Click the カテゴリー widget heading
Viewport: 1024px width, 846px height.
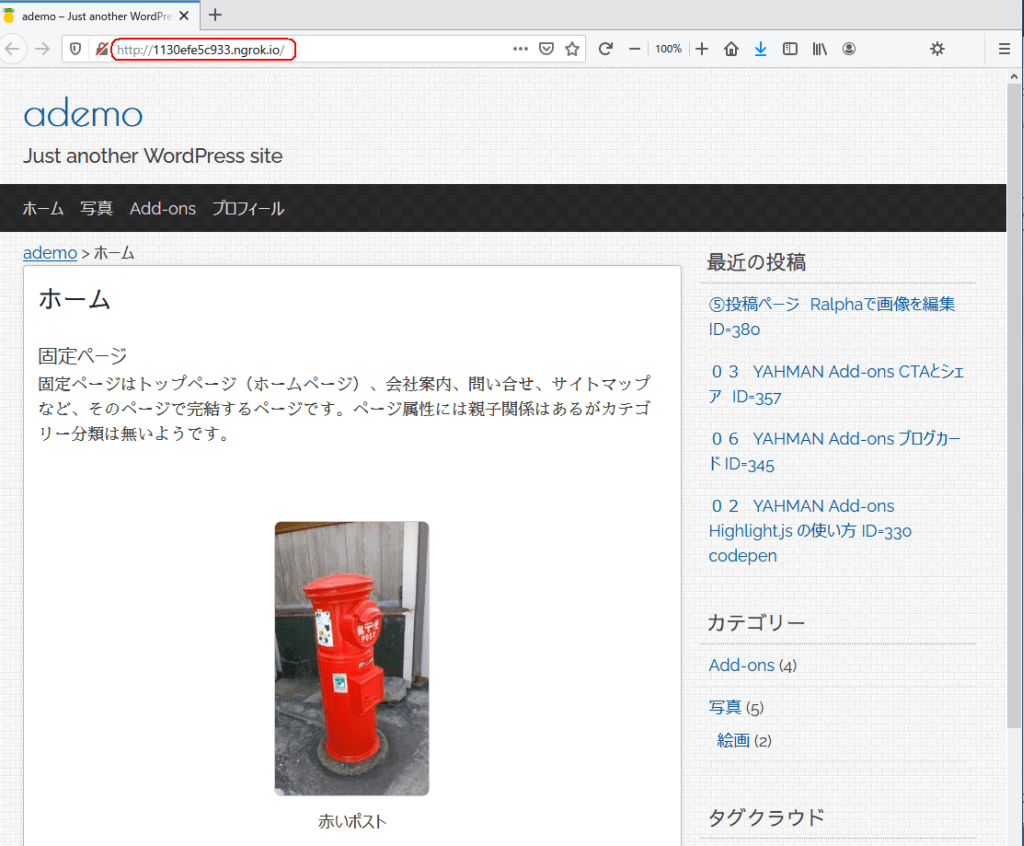point(756,623)
